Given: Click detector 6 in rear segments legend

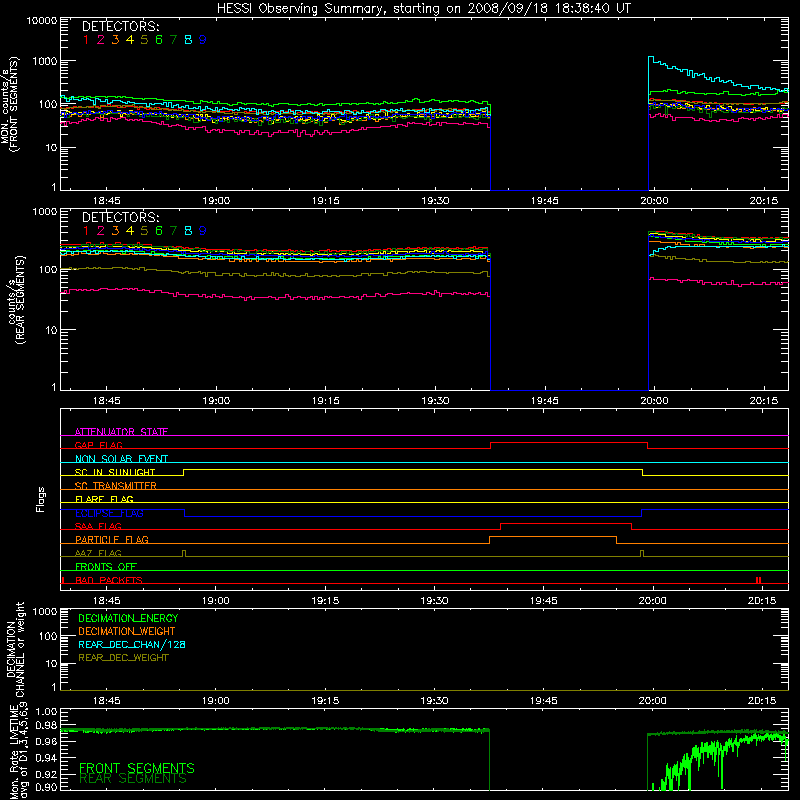Looking at the screenshot, I should coord(159,231).
